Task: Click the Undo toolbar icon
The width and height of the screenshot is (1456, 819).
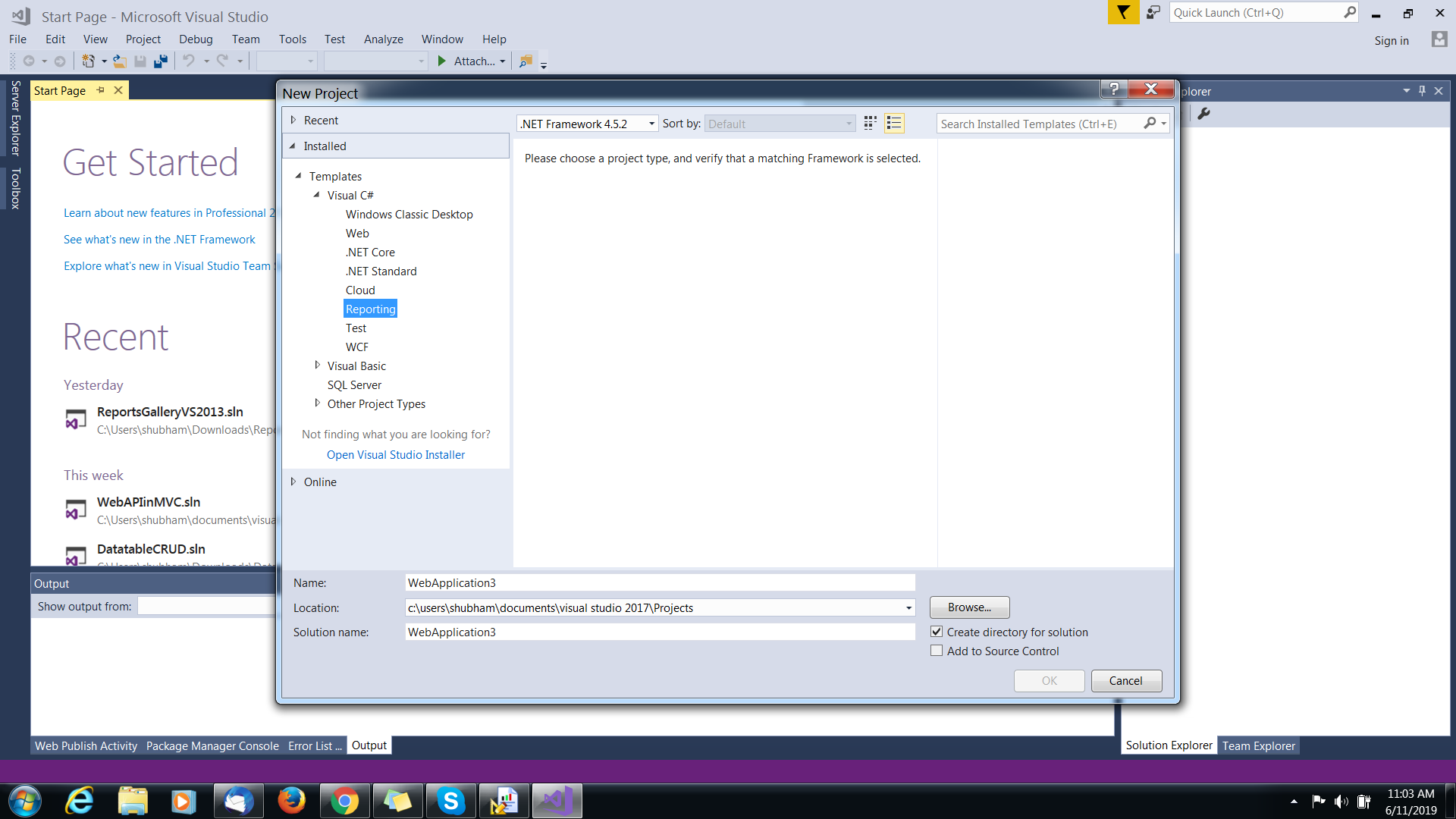Action: [x=189, y=61]
